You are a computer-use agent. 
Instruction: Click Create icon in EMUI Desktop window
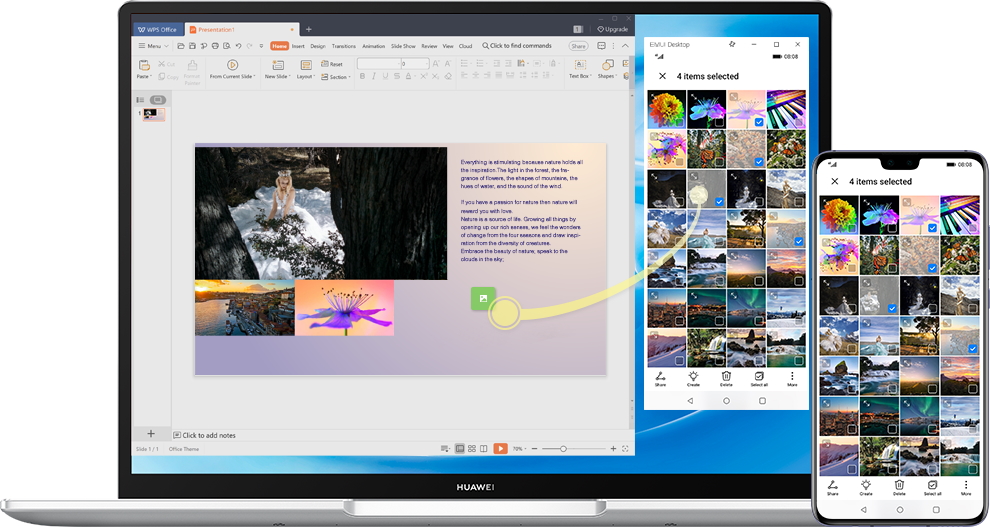[x=693, y=377]
